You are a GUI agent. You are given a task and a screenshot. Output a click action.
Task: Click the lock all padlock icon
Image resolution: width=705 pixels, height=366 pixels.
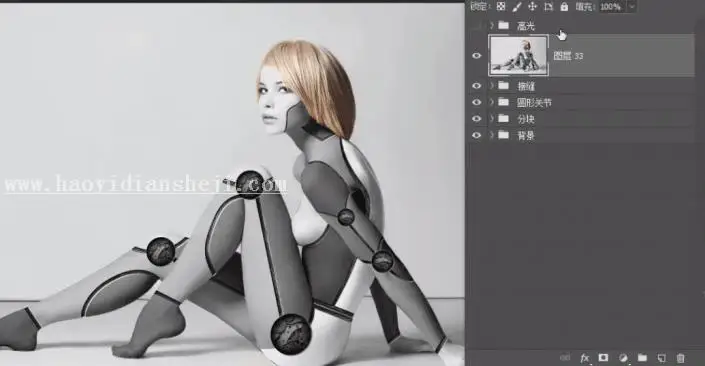point(564,6)
